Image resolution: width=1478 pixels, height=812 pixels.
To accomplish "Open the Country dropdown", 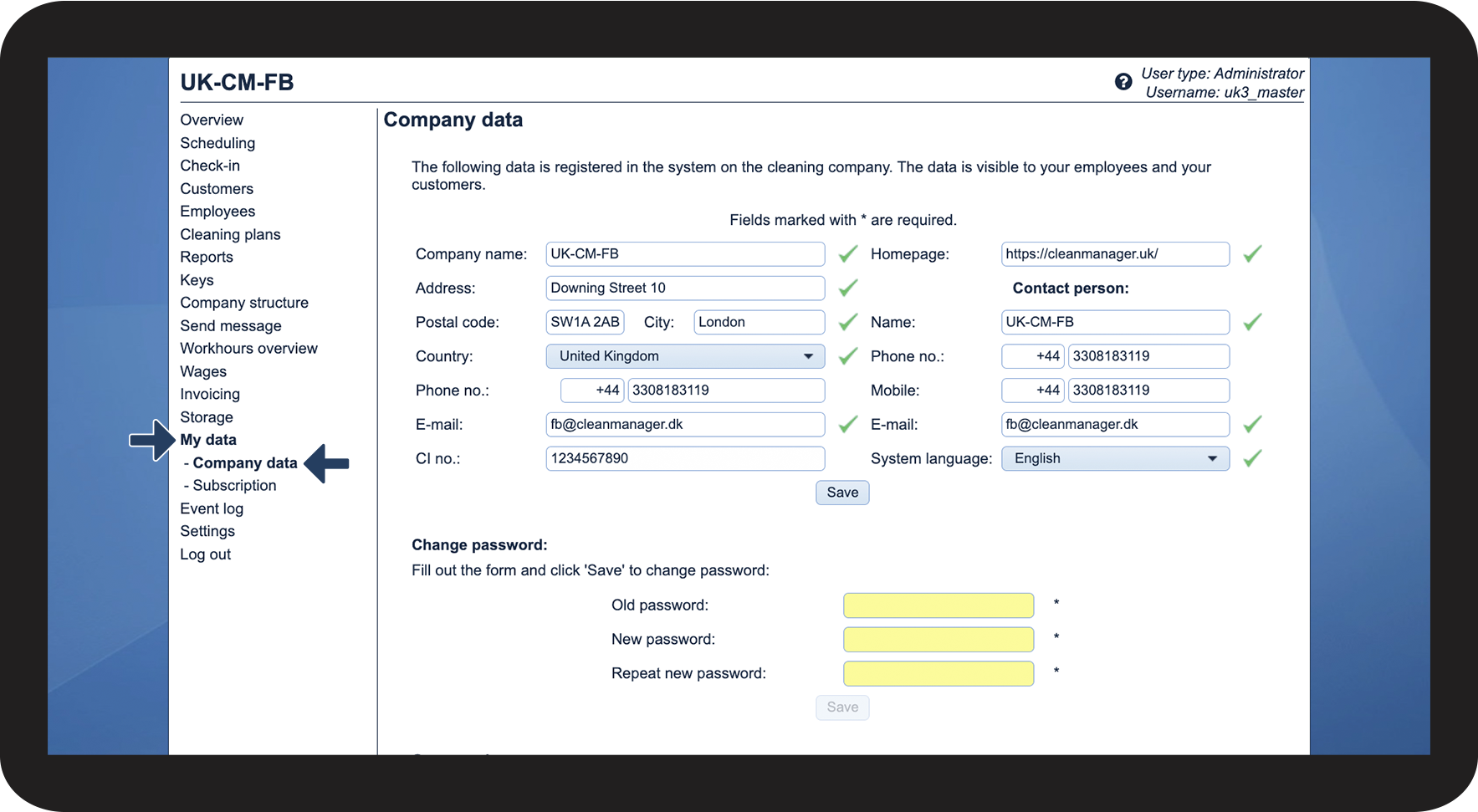I will click(x=685, y=356).
